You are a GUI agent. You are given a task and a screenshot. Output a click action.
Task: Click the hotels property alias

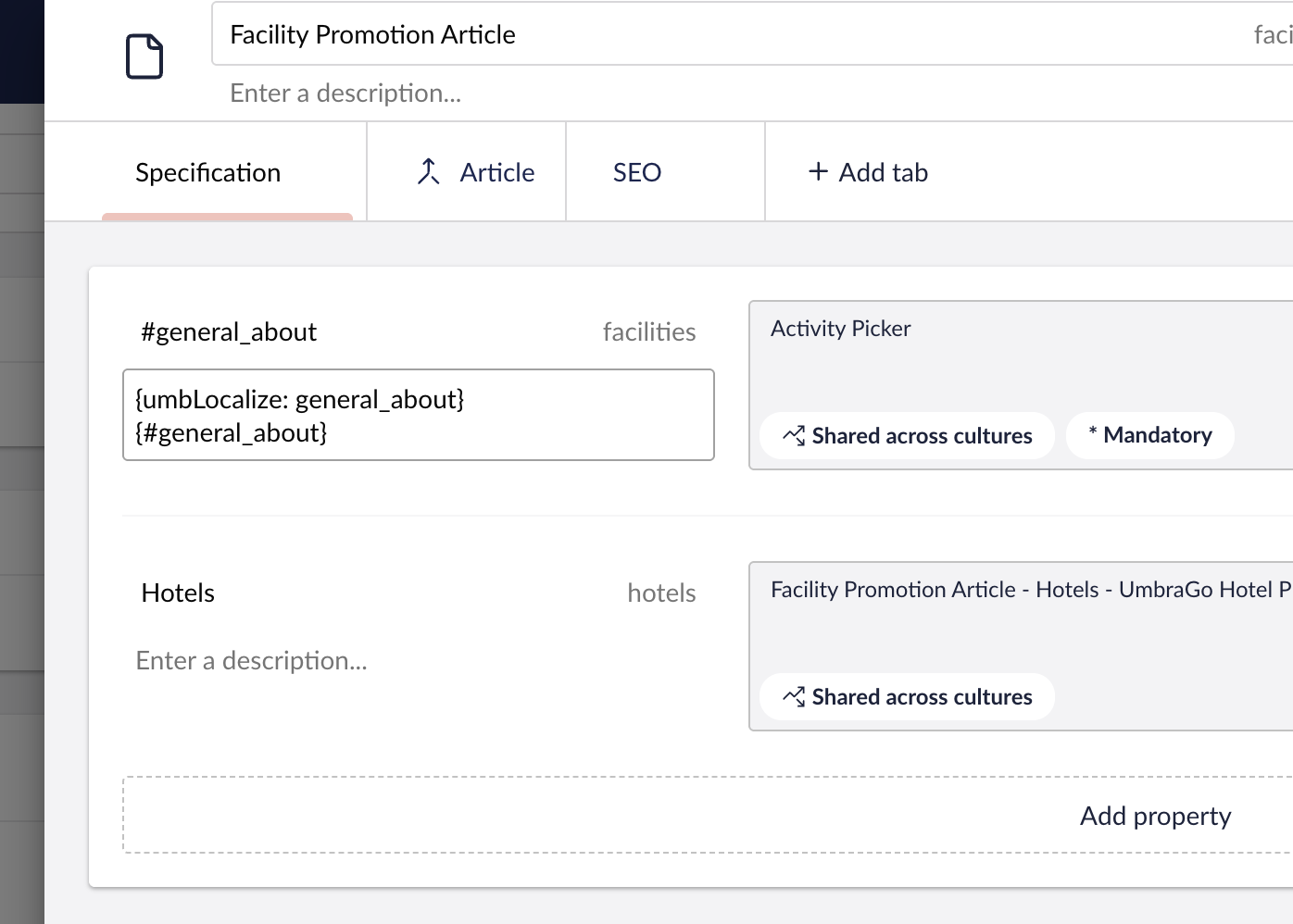pos(661,593)
